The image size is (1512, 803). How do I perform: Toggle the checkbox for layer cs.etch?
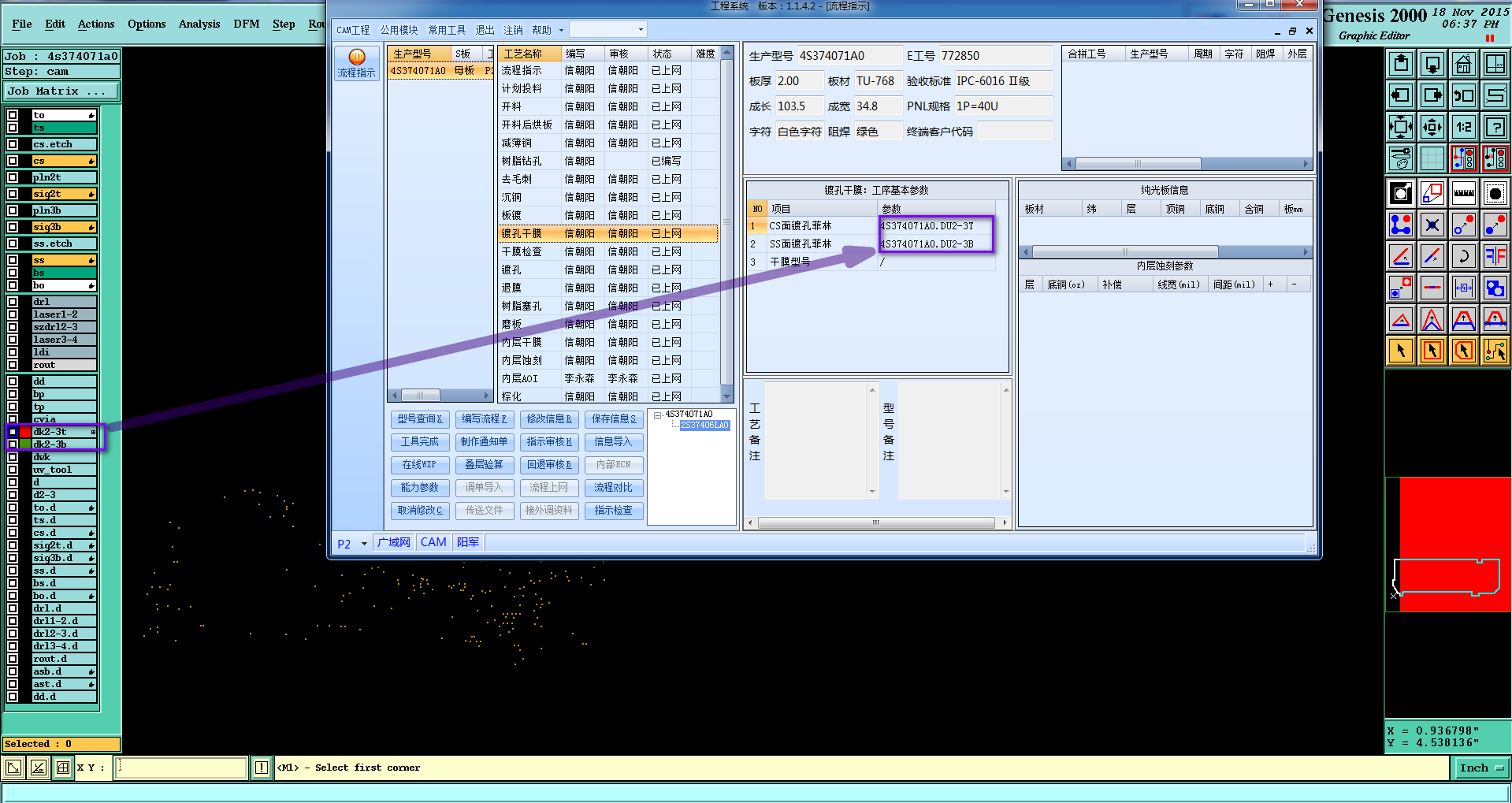tap(13, 144)
